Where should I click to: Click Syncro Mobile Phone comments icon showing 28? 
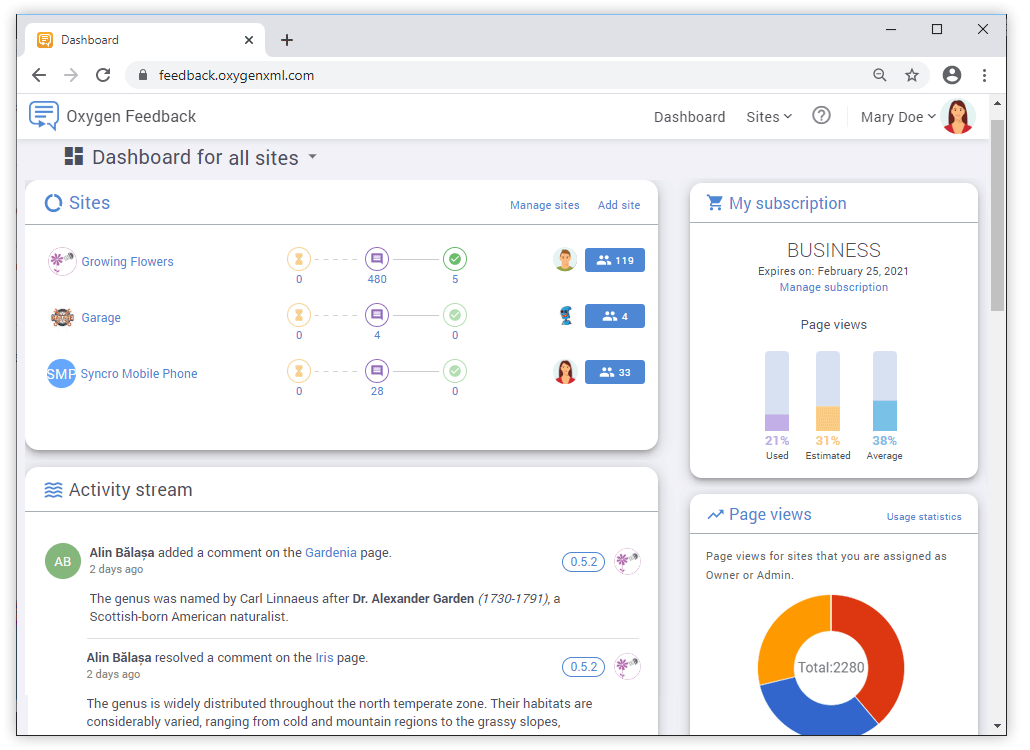[x=377, y=371]
